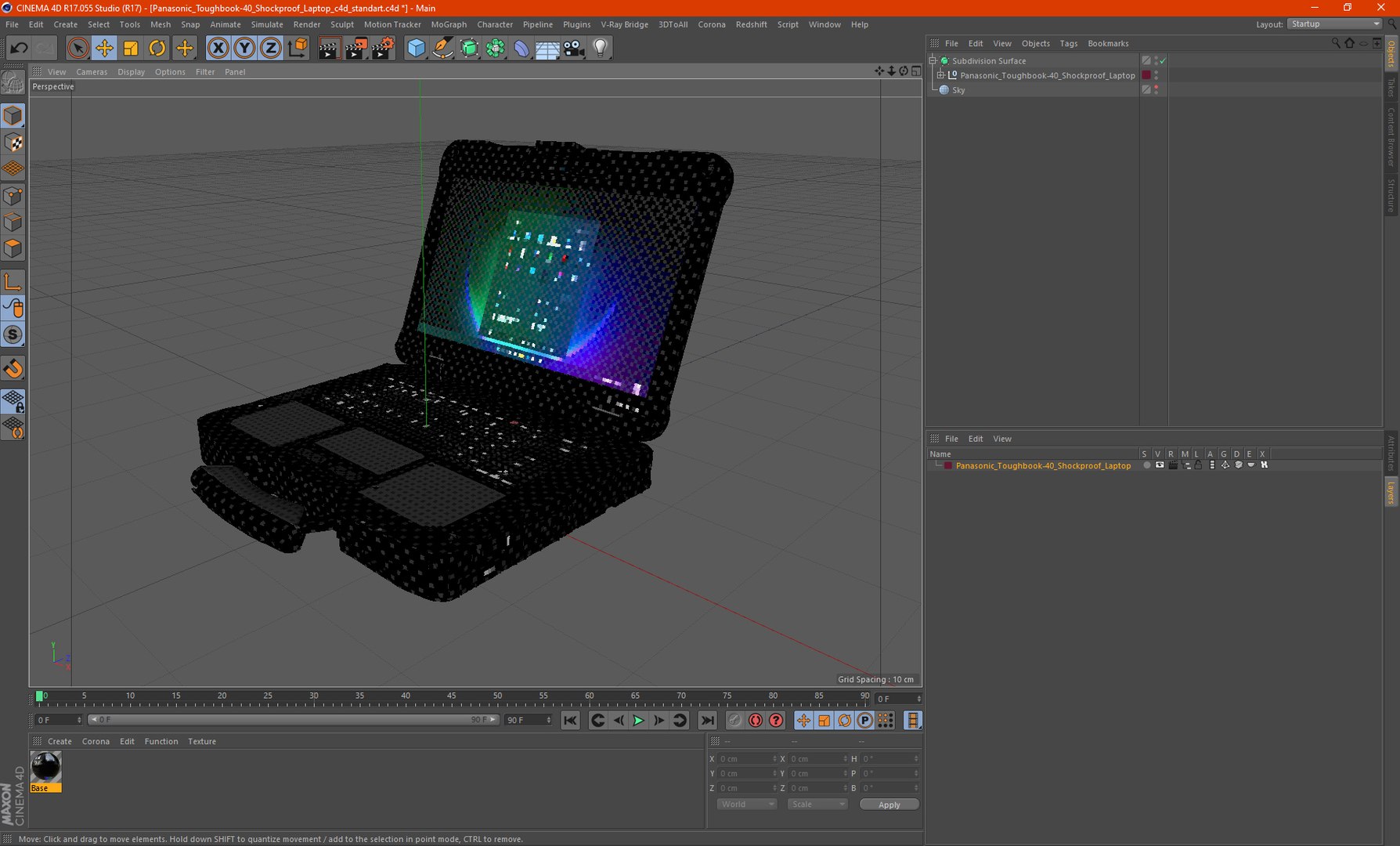Toggle position keyframe recording button
Viewport: 1400px width, 846px height.
803,721
